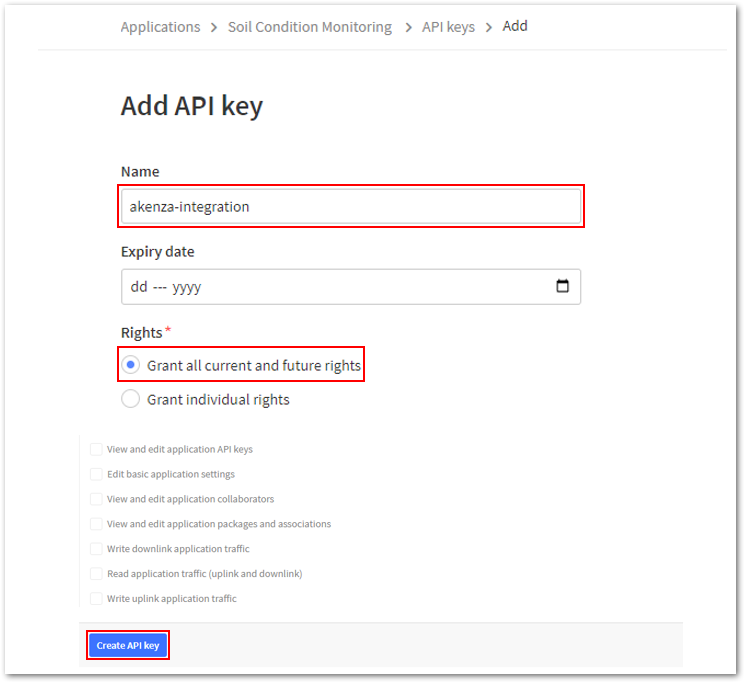Open Soil Condition Monitoring breadcrumb link
This screenshot has width=745, height=683.
(x=310, y=27)
